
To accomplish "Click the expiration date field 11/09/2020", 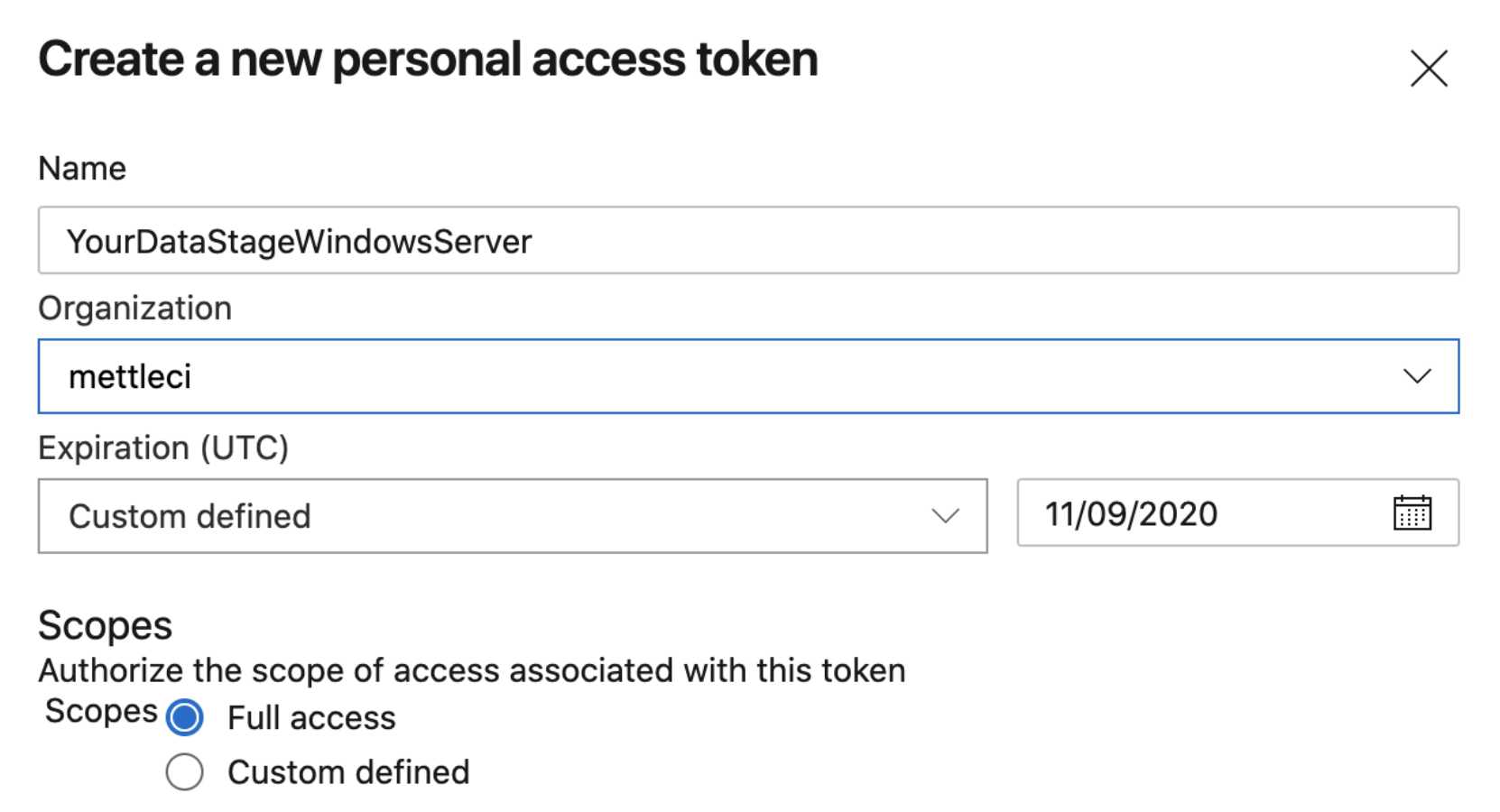I will 1131,514.
